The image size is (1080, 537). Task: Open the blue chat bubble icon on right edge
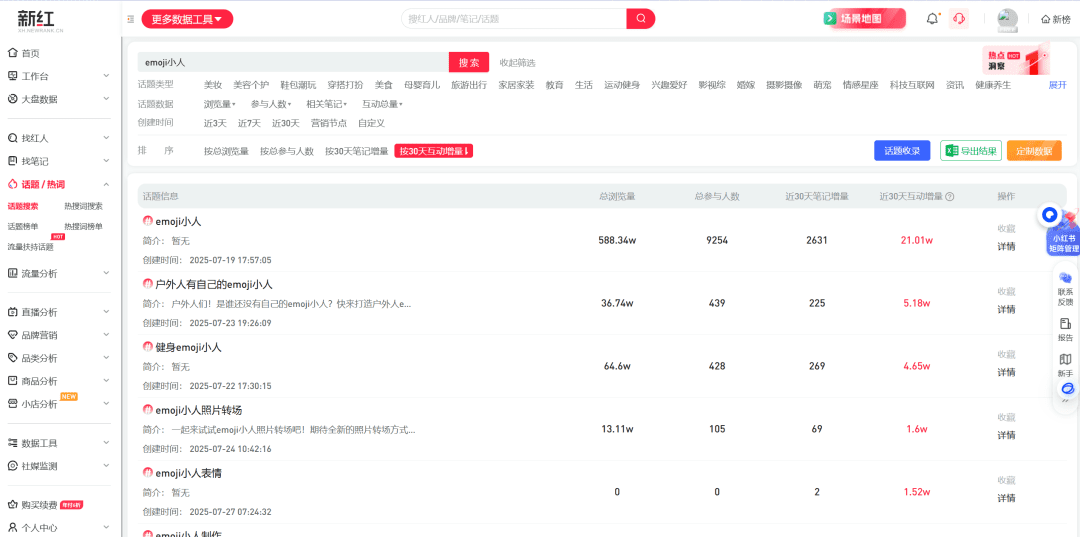coord(1050,215)
